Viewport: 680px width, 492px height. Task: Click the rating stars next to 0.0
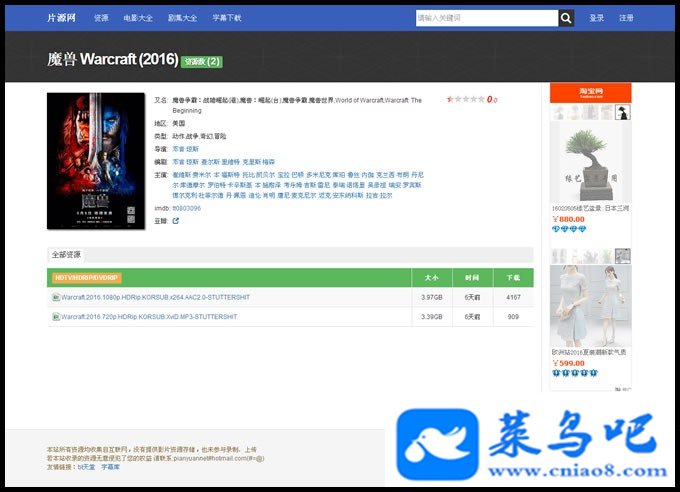pyautogui.click(x=466, y=99)
